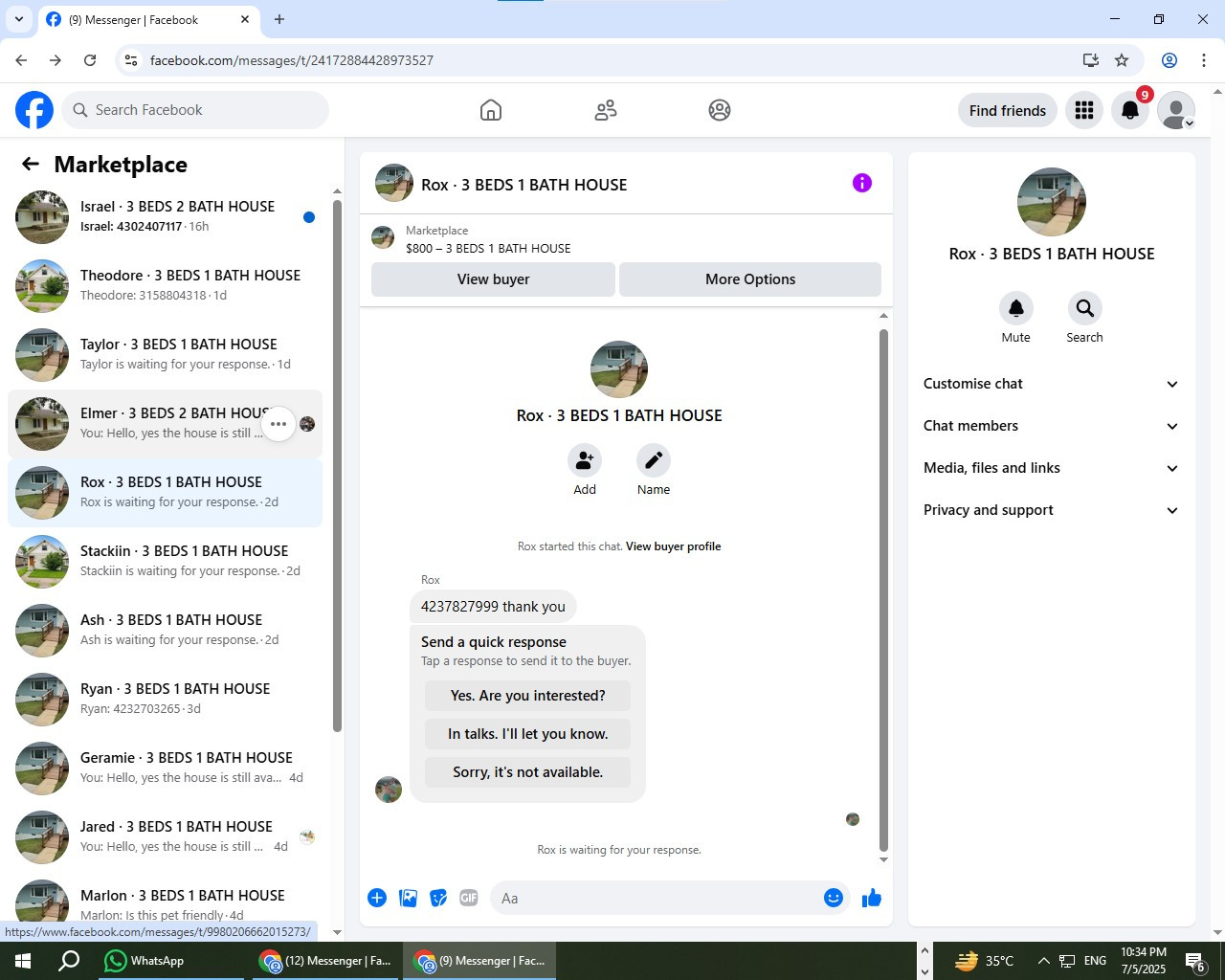Choose a sticker icon in composer
This screenshot has height=980, width=1225.
[438, 898]
